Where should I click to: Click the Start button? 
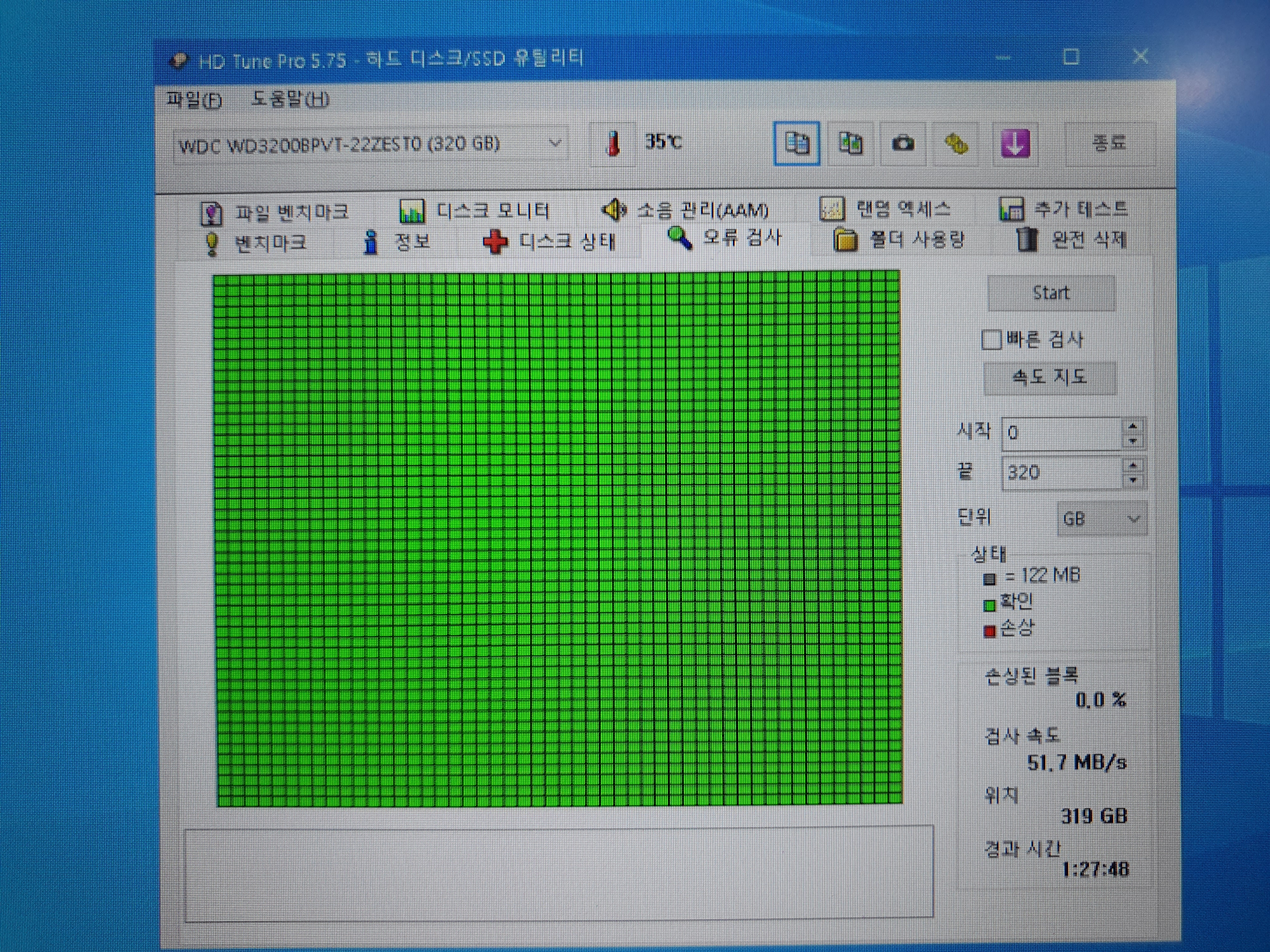pos(1051,293)
